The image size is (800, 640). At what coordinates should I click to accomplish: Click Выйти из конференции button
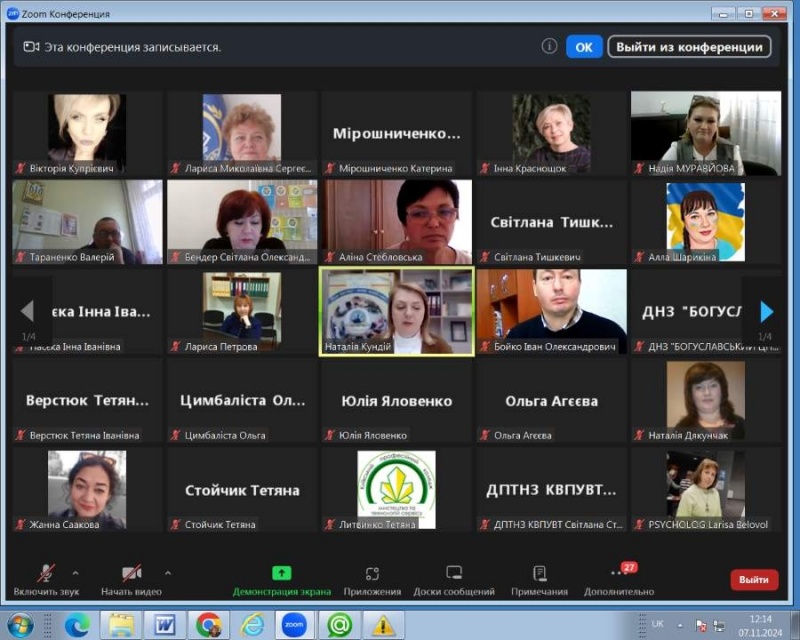pos(689,47)
